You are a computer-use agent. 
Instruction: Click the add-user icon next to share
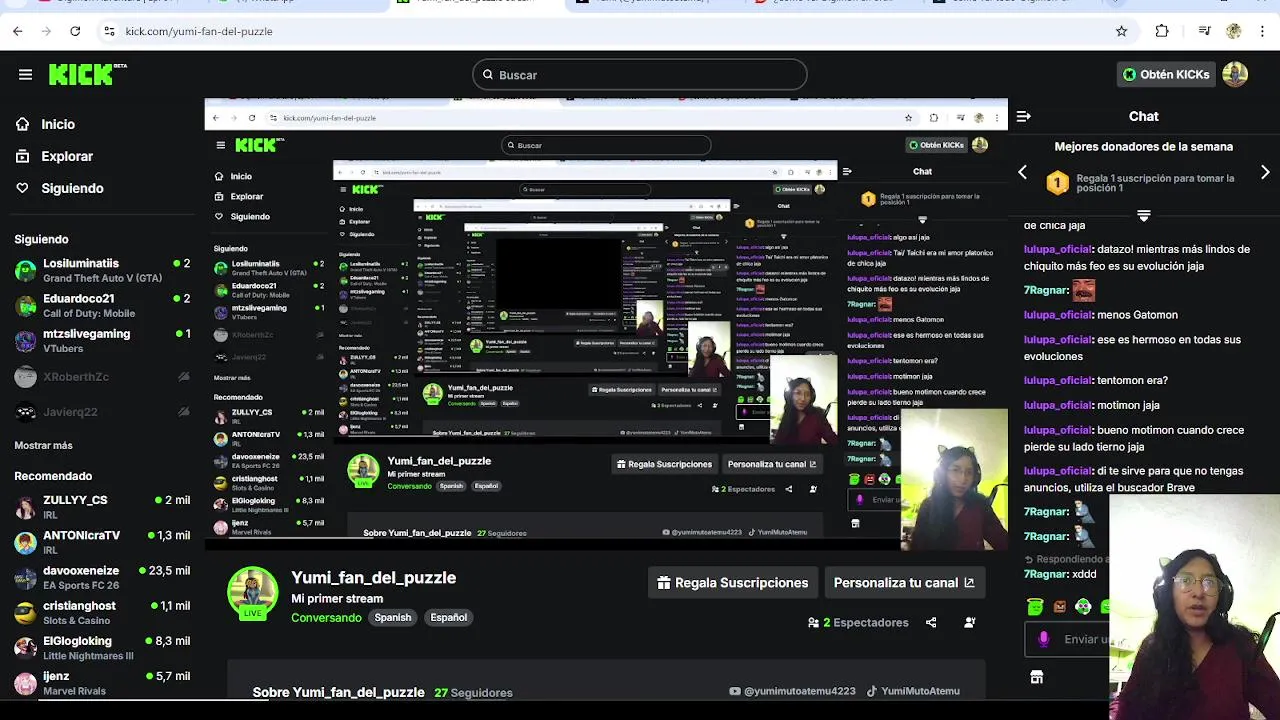(970, 622)
